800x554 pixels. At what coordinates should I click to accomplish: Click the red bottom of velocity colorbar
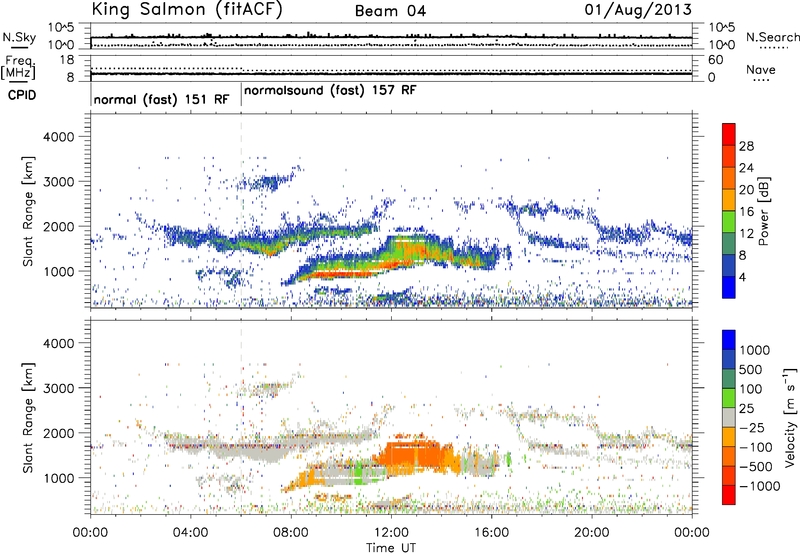729,495
